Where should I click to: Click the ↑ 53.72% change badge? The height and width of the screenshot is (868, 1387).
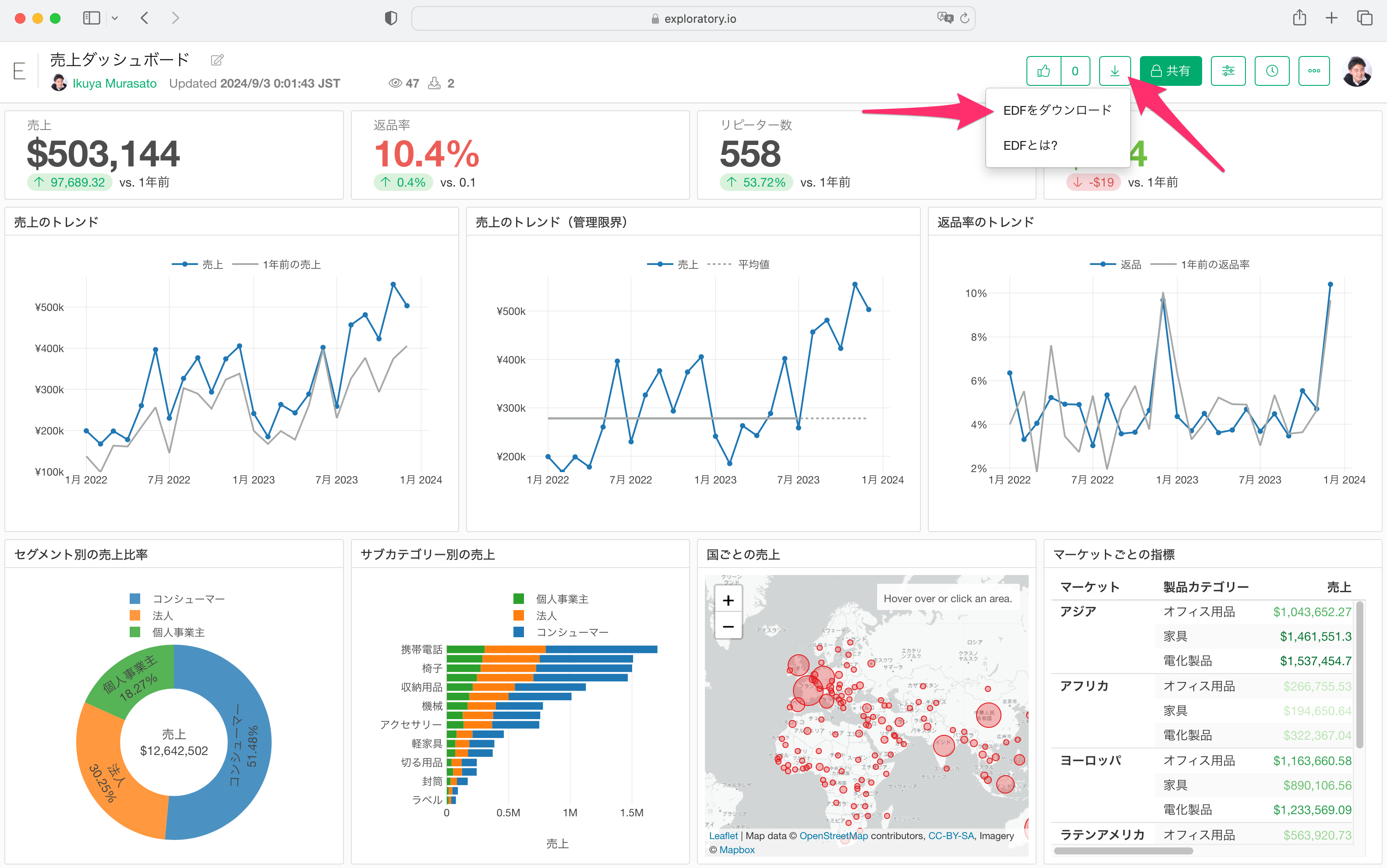coord(756,183)
